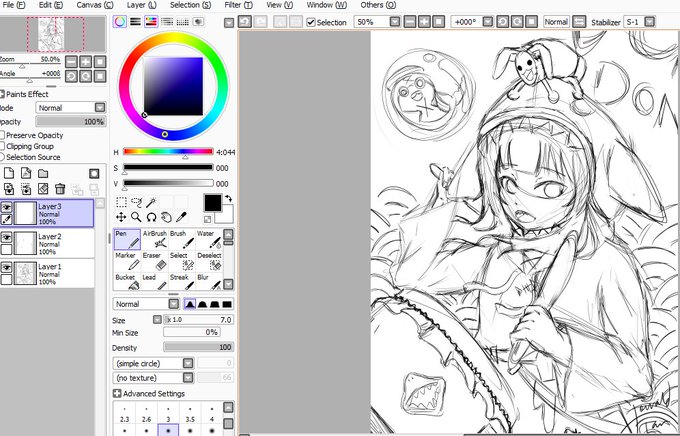Screen dimensions: 680x436
Task: Click the swap foreground/background colors arrow
Action: [x=229, y=199]
